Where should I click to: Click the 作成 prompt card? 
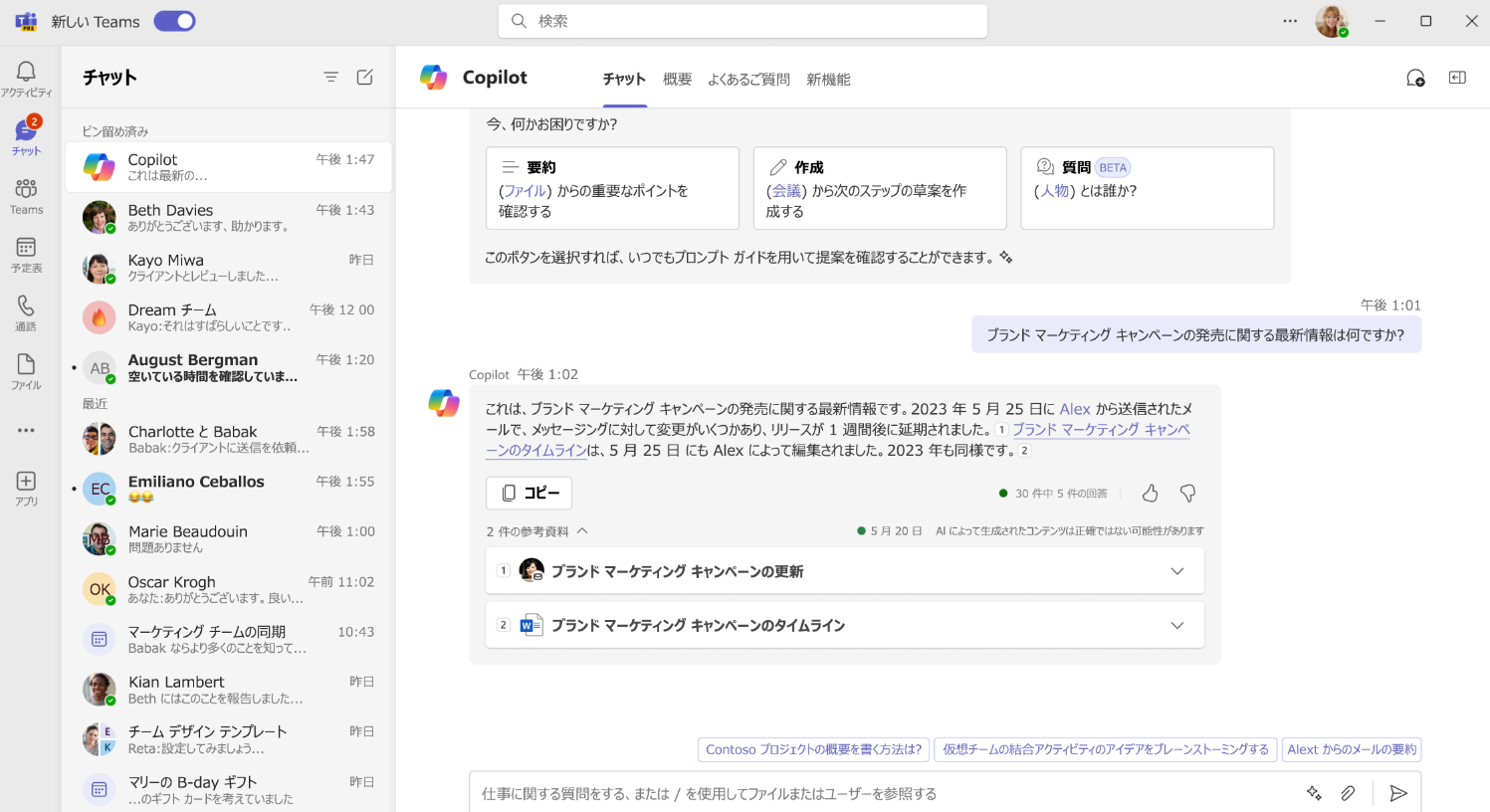[x=880, y=188]
